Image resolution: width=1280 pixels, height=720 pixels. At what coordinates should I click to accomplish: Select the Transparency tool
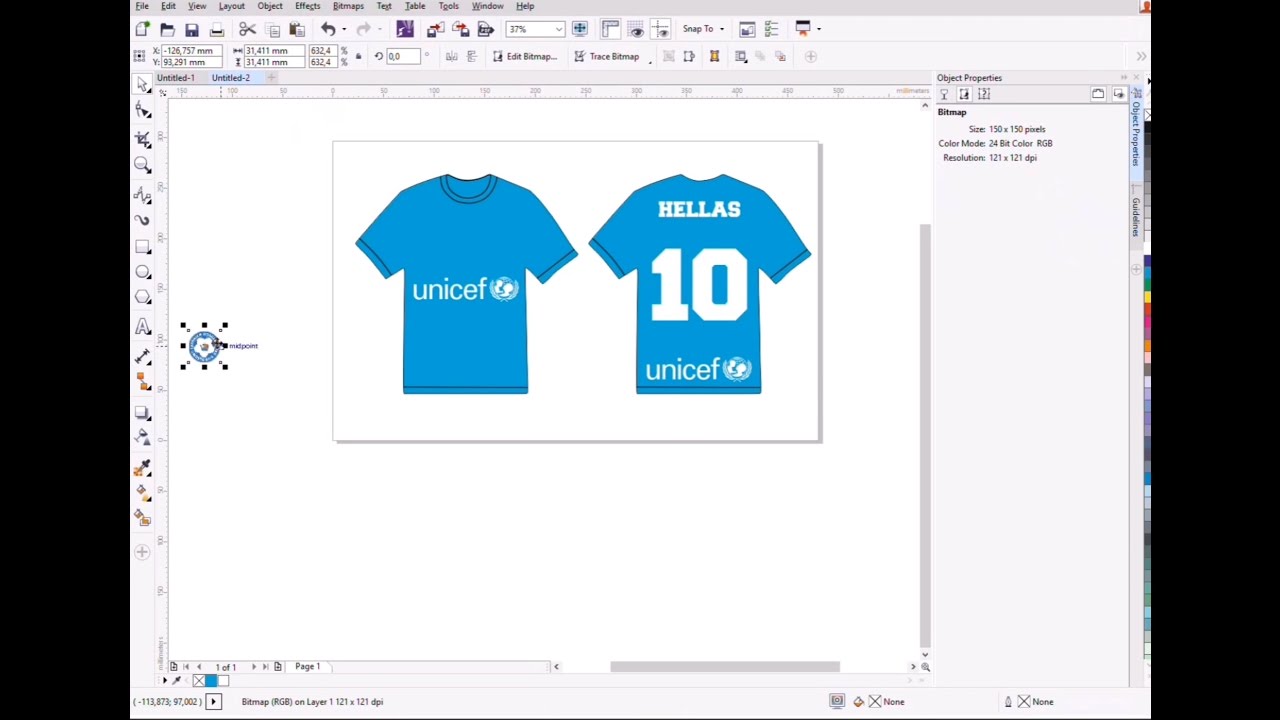pos(142,438)
